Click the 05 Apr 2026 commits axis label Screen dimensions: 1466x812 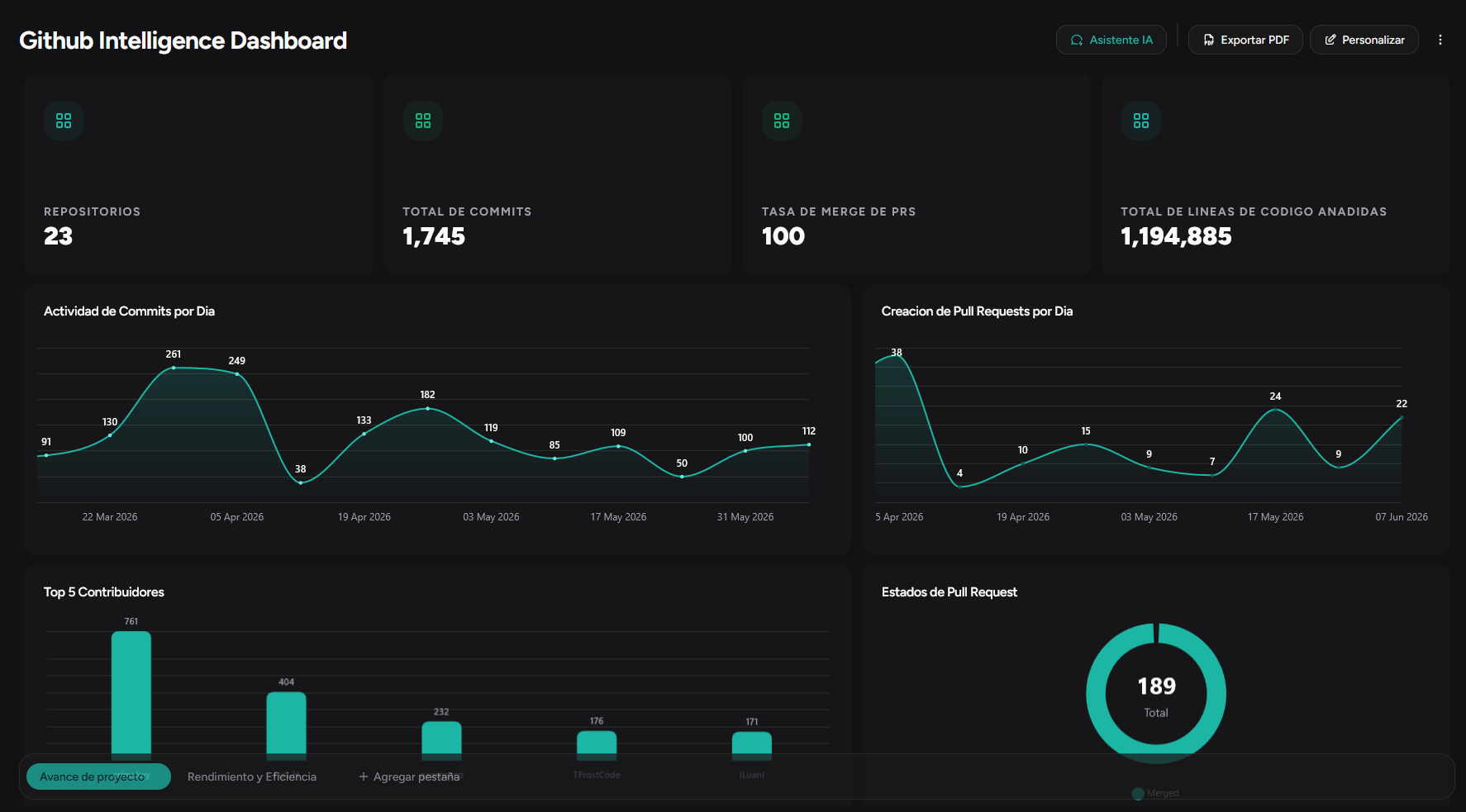tap(237, 517)
